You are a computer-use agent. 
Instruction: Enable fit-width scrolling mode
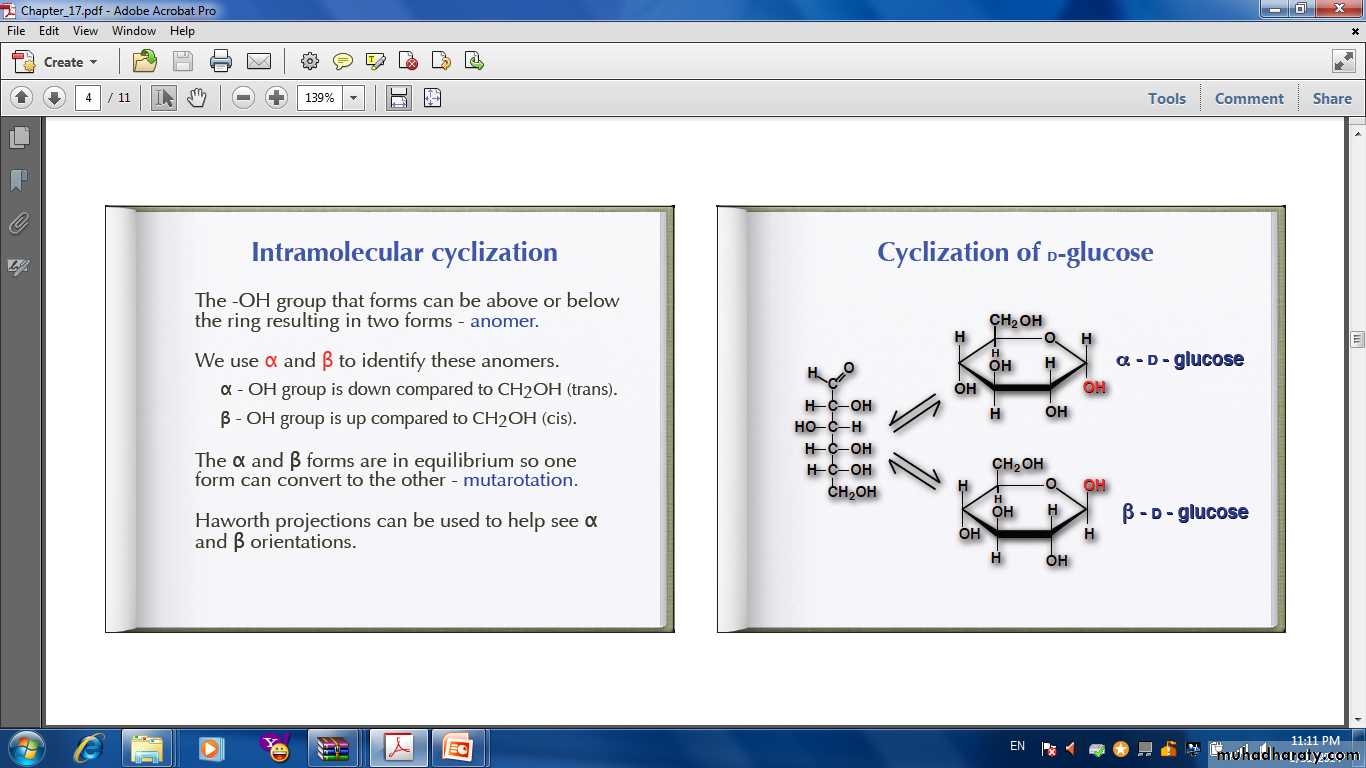(399, 98)
